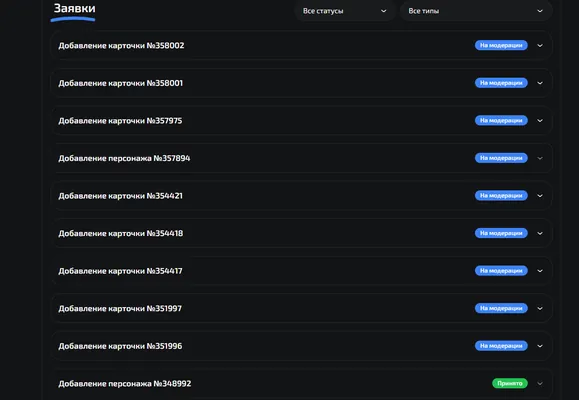The image size is (579, 400).
Task: Open the "Все статусы" status filter dropdown
Action: [345, 11]
